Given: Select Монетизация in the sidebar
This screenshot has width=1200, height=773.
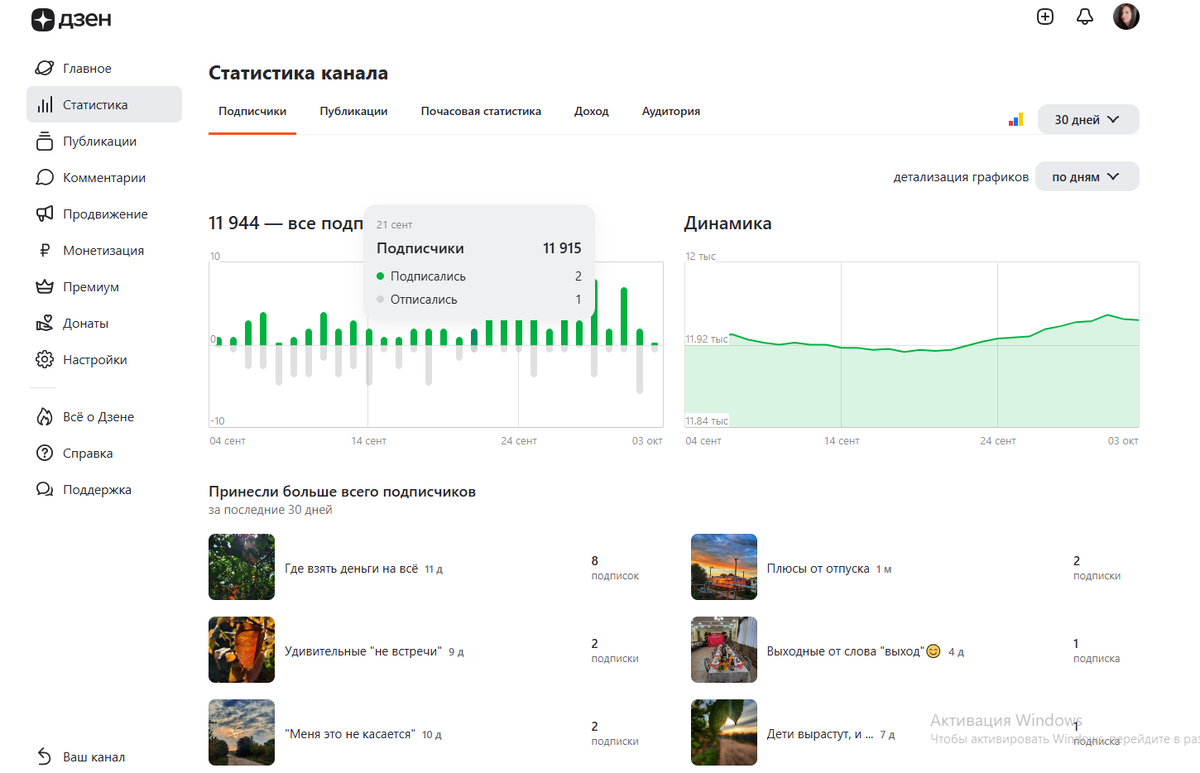Looking at the screenshot, I should pos(104,251).
